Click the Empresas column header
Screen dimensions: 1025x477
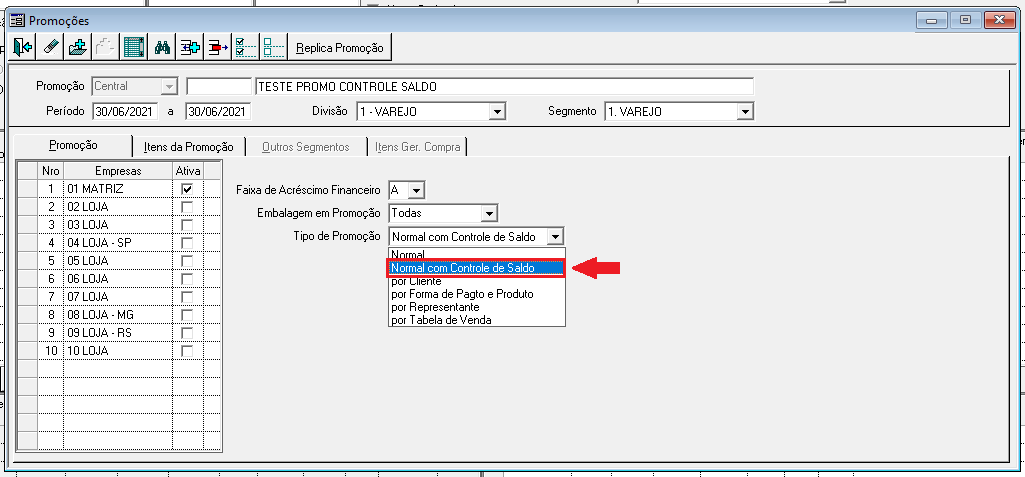click(118, 171)
